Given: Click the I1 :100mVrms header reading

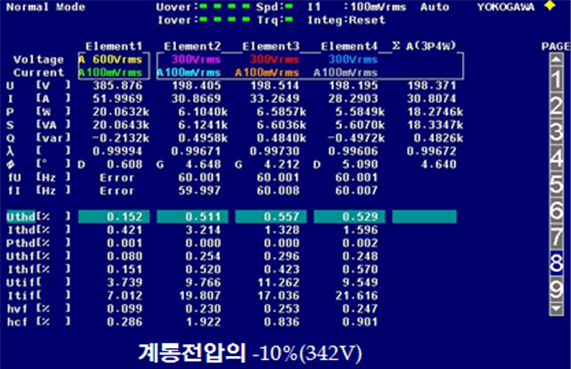Looking at the screenshot, I should pos(357,7).
